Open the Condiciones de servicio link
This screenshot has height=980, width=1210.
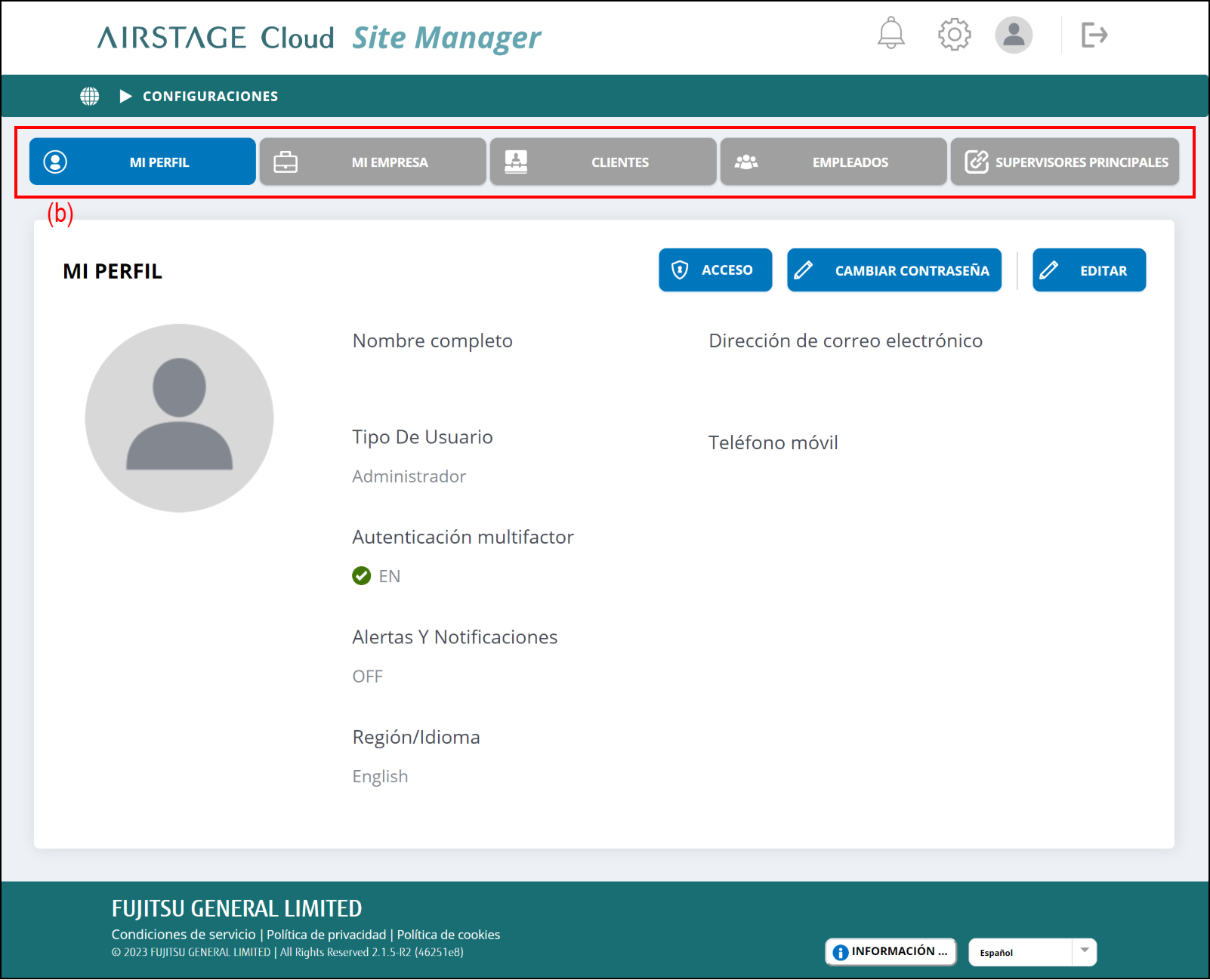(184, 935)
